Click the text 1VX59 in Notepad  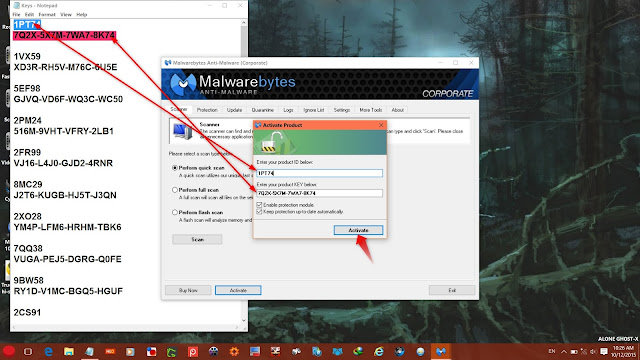[x=27, y=56]
